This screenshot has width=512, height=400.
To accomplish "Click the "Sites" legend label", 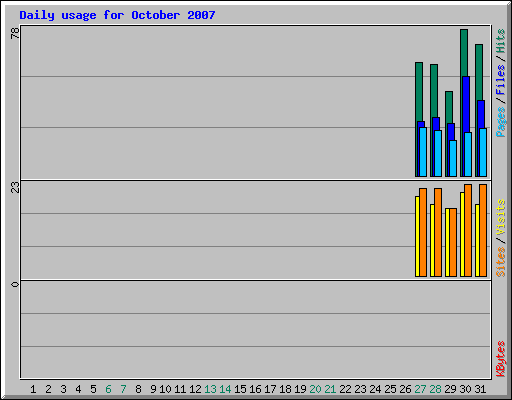I will pos(500,262).
